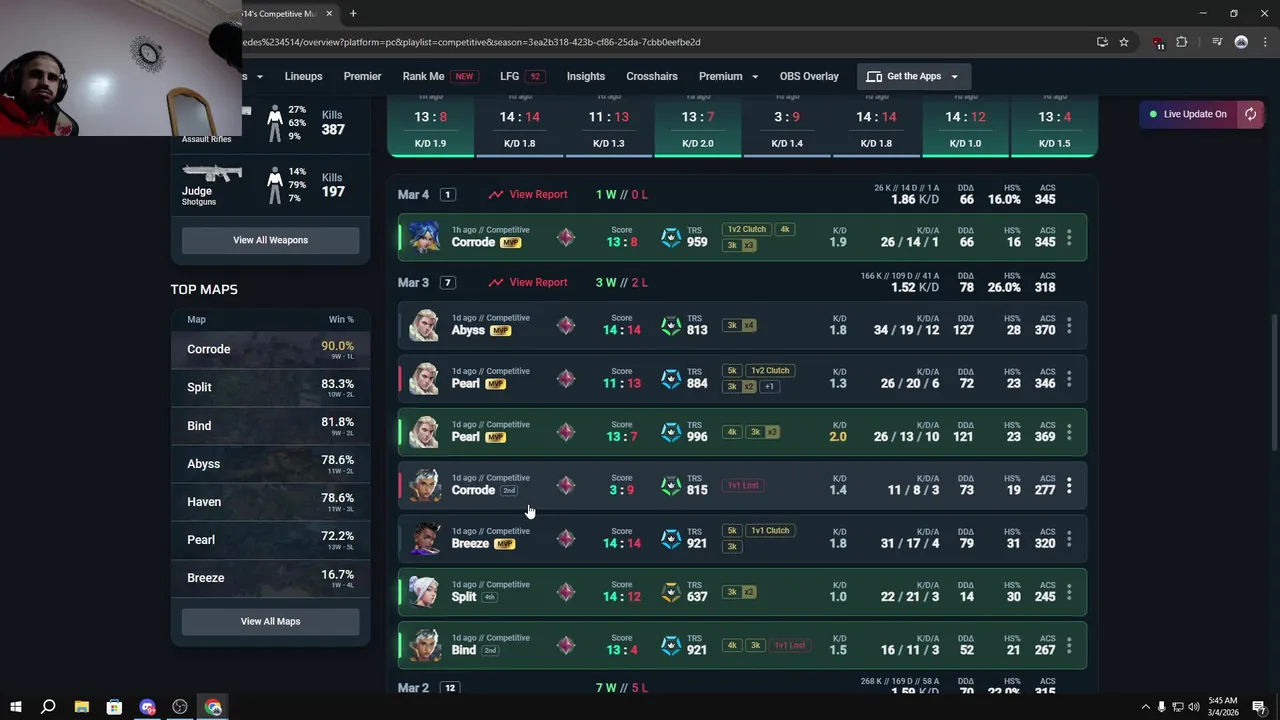The image size is (1280, 720).
Task: Select the Bind row in Top Maps
Action: click(x=270, y=425)
